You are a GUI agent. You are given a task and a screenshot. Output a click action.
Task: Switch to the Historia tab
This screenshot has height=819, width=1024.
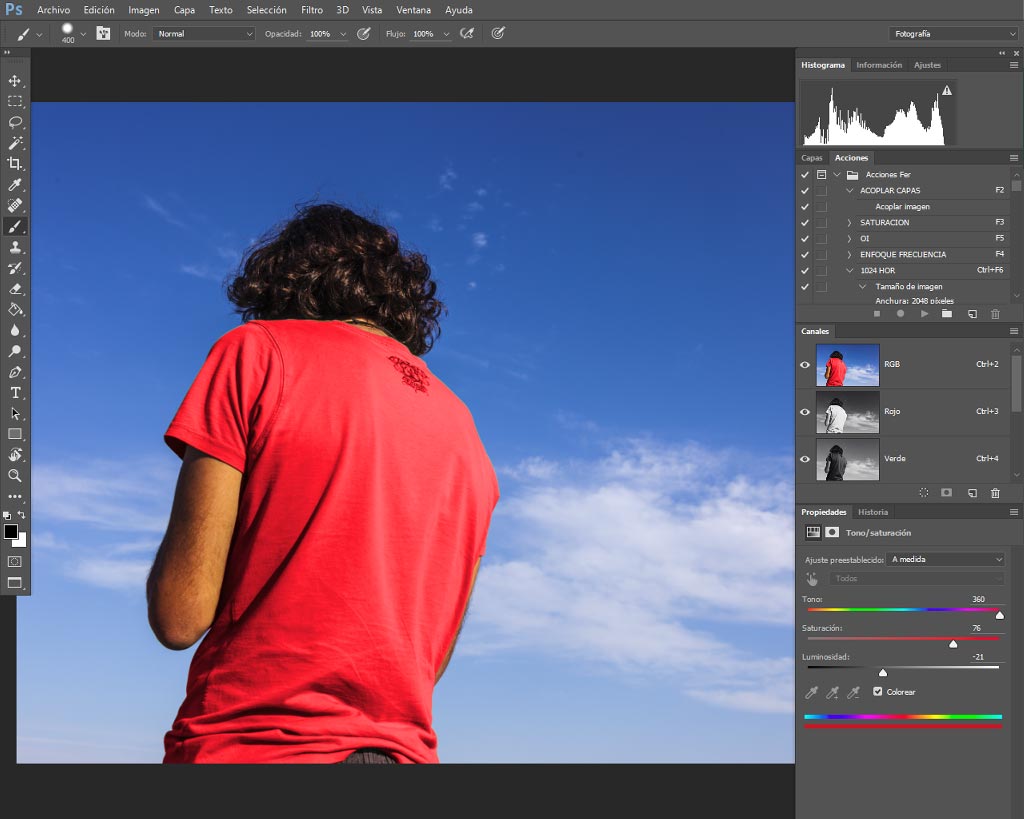click(x=872, y=512)
